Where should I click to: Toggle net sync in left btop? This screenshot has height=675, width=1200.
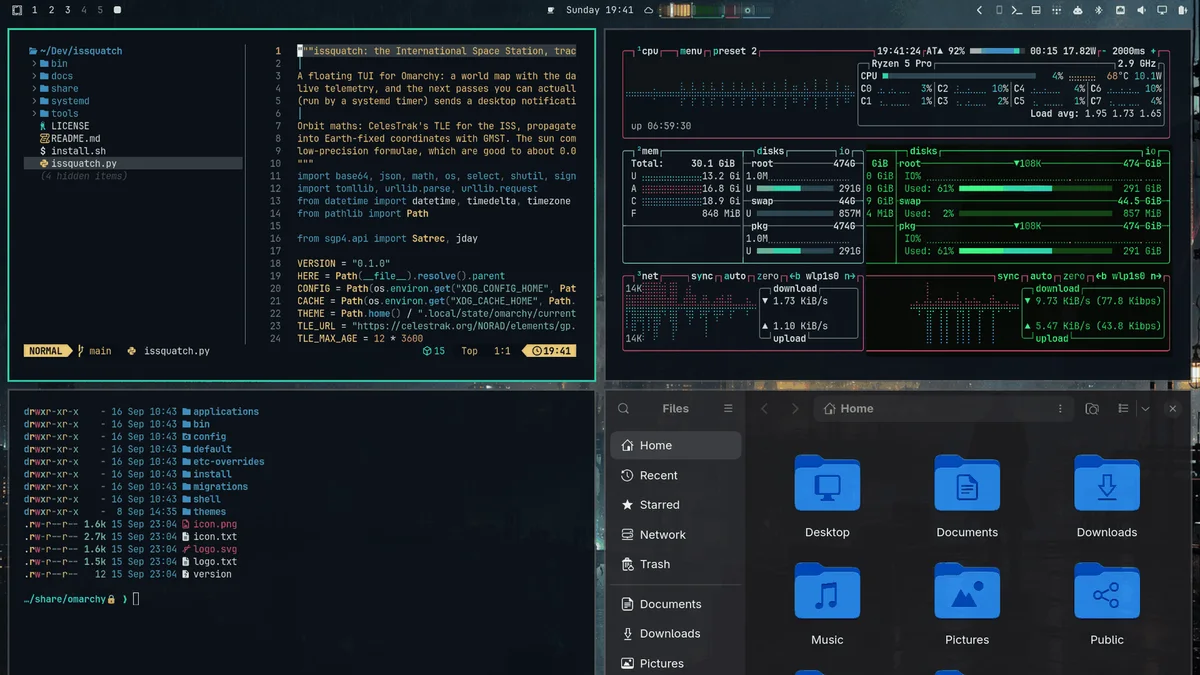[702, 276]
